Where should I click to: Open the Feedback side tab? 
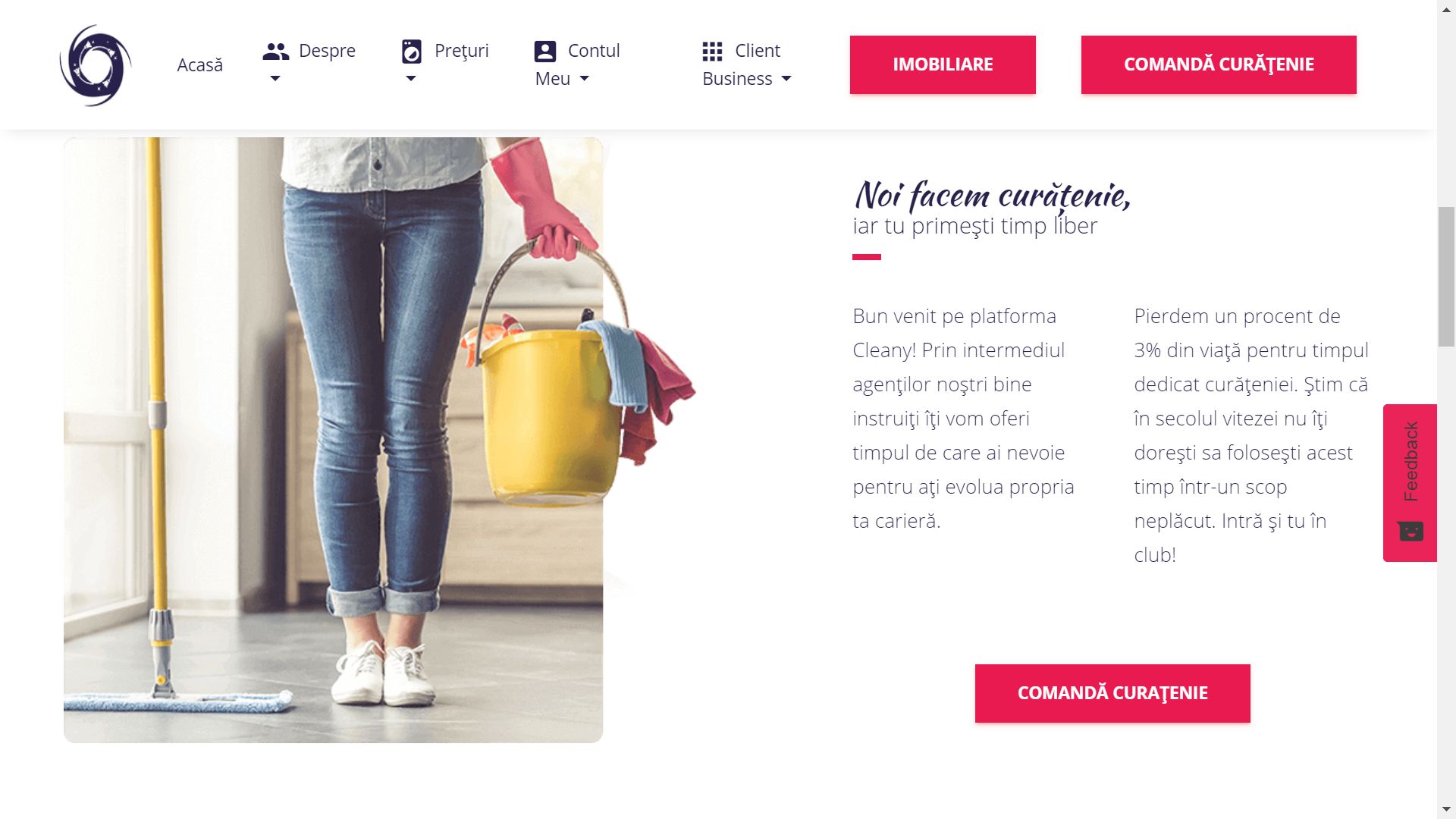point(1410,483)
